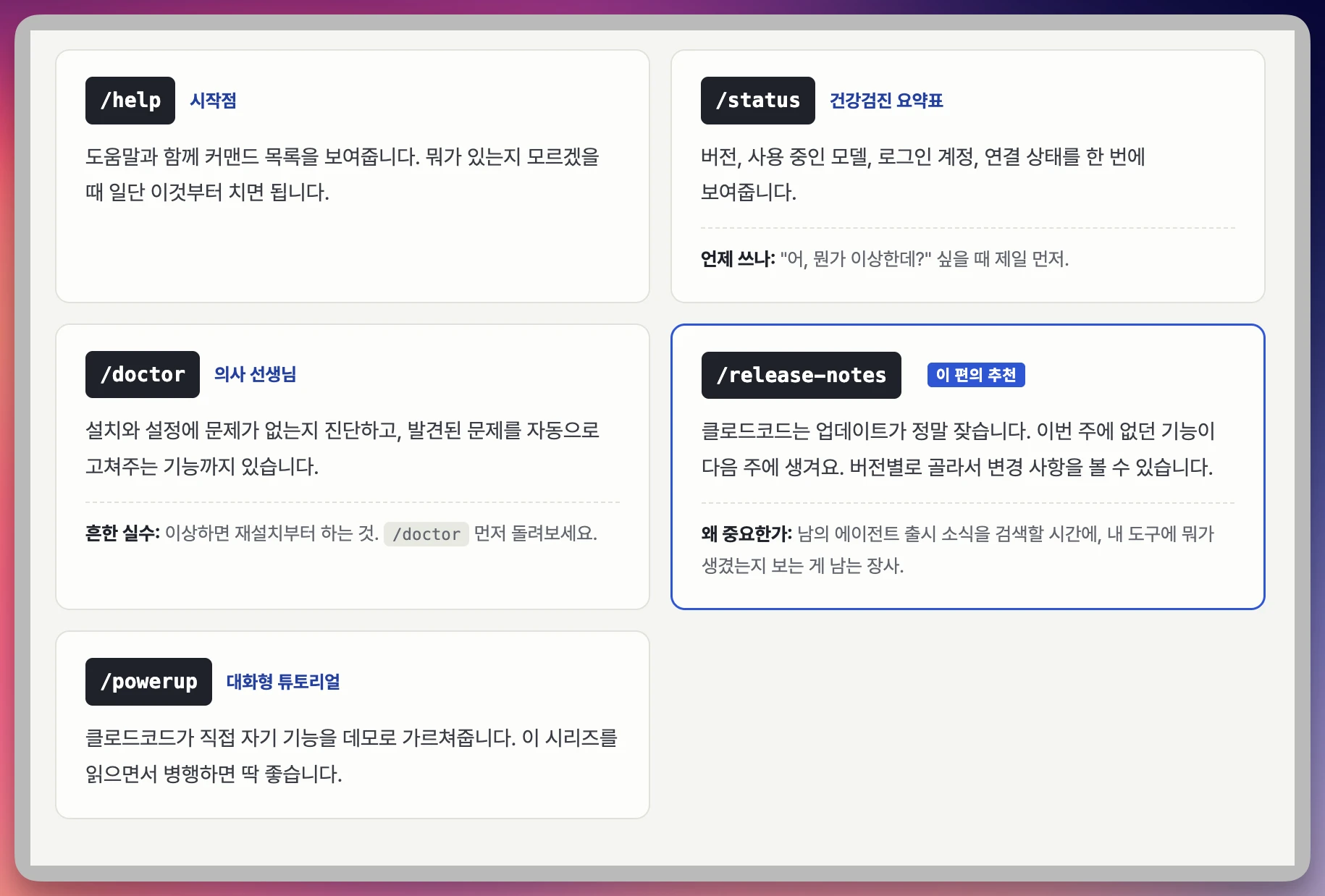Click the description starting with 도움말과 함께 커맨드 목록을
Screen dimensions: 1325x896
(x=342, y=174)
